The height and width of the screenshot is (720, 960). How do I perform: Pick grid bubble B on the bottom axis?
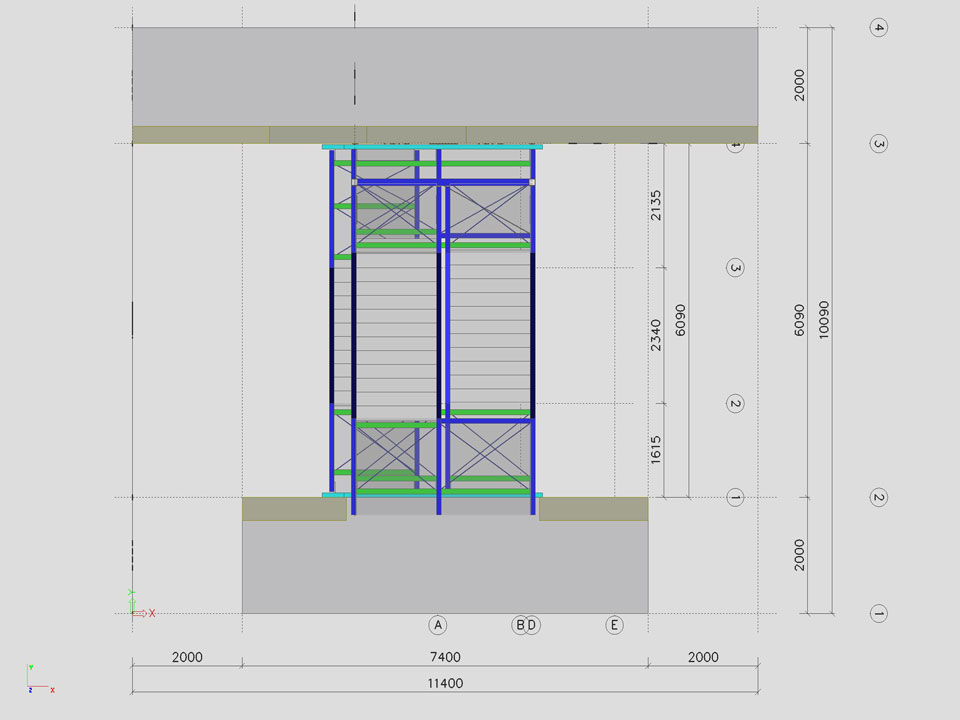coord(520,625)
